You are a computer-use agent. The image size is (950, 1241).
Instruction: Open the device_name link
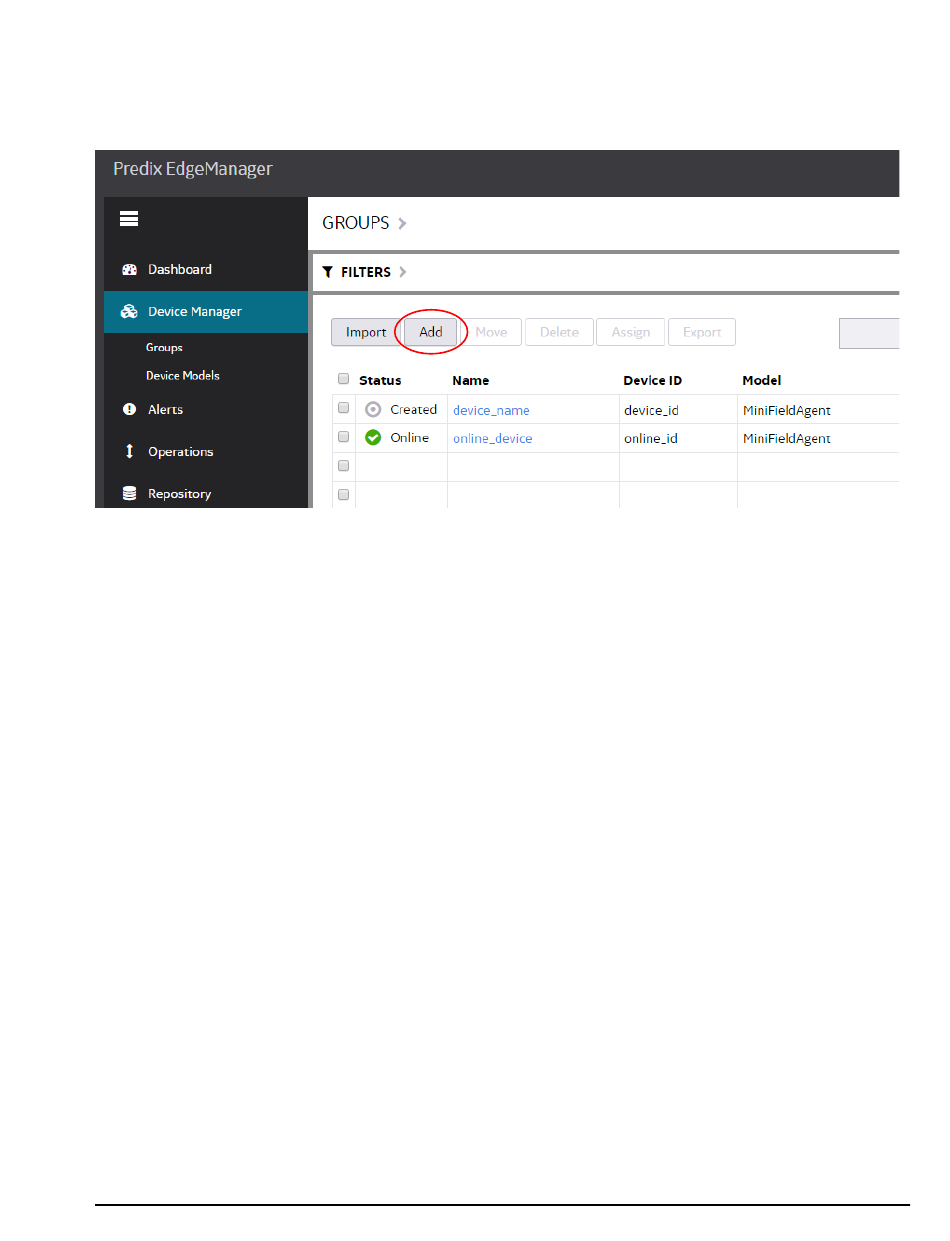coord(491,410)
